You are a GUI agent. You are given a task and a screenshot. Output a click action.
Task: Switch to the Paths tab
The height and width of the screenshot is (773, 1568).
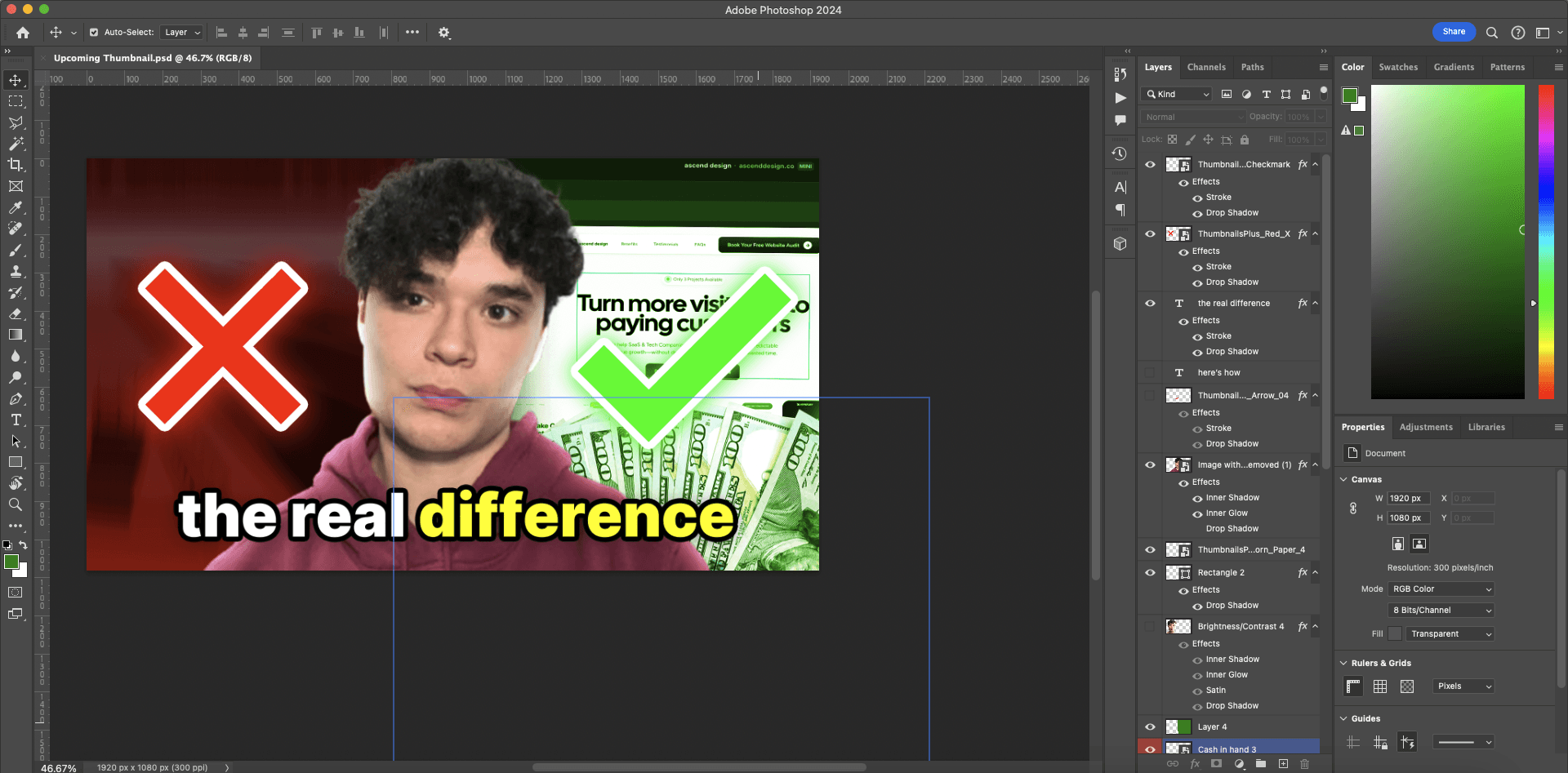[1252, 68]
